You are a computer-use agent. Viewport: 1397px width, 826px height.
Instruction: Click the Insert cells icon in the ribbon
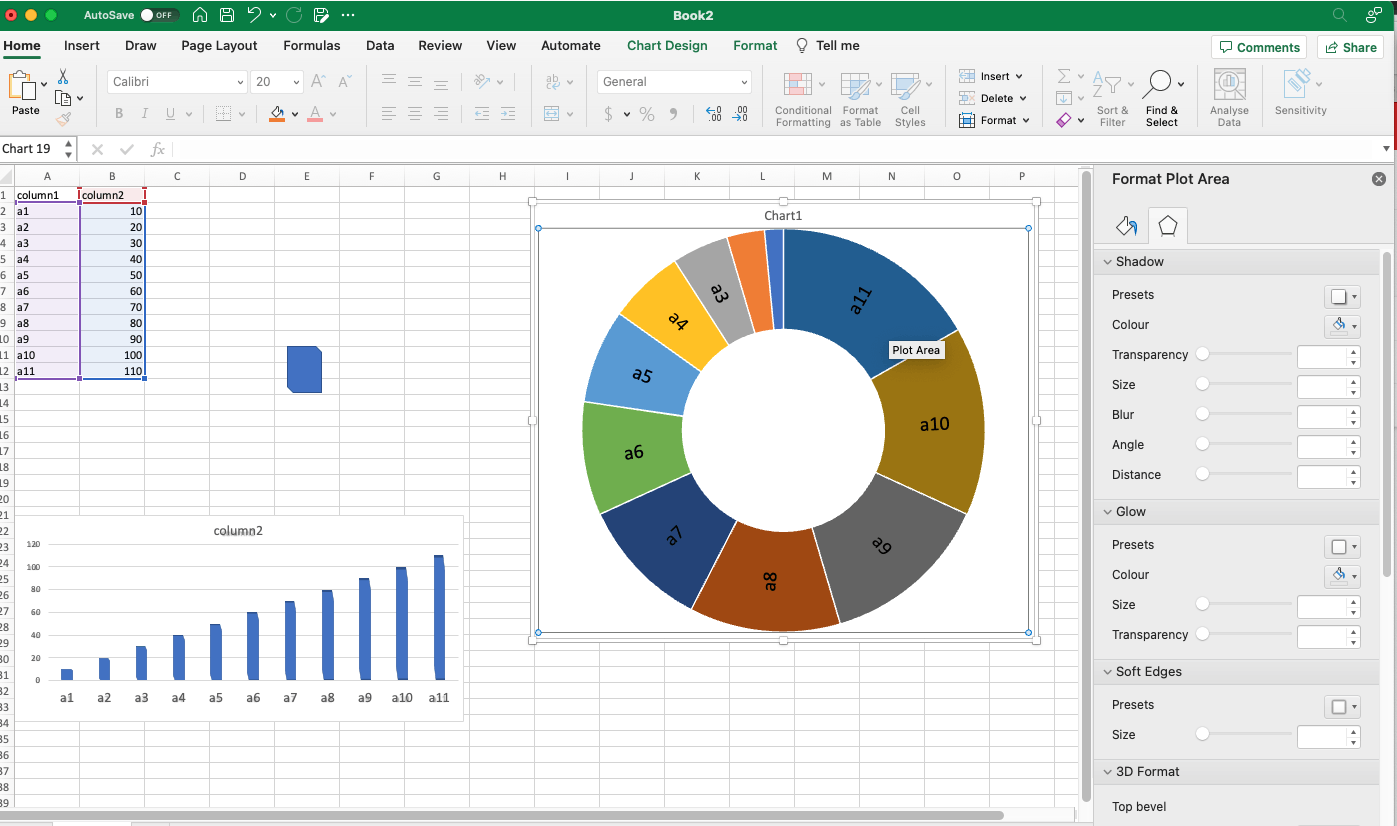click(966, 76)
